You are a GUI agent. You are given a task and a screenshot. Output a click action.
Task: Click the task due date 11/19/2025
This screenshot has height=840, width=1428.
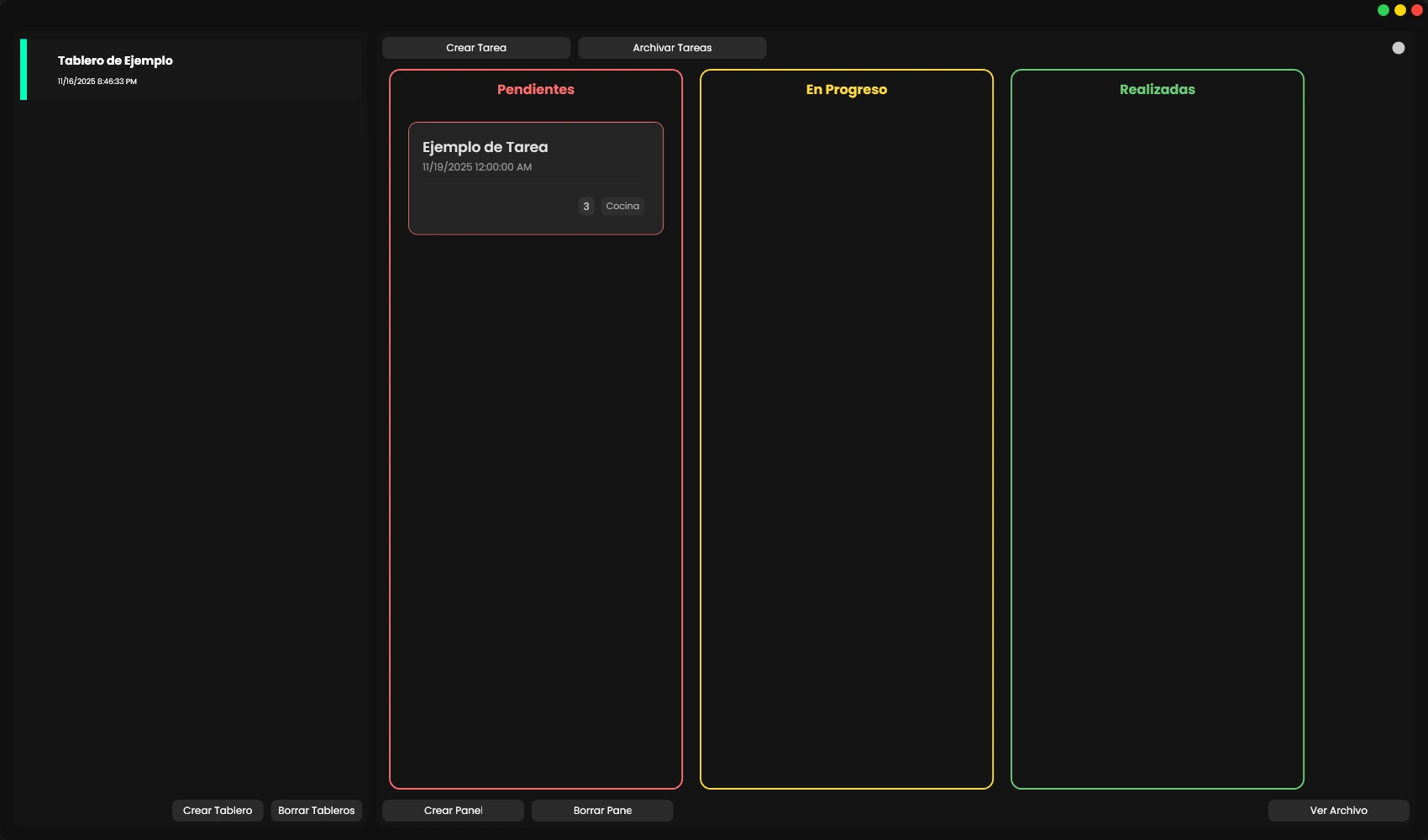click(x=476, y=167)
